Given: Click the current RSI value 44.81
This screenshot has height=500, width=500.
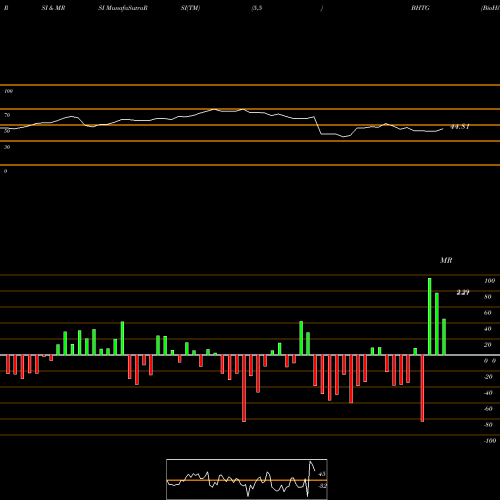Looking at the screenshot, I should pos(460,127).
